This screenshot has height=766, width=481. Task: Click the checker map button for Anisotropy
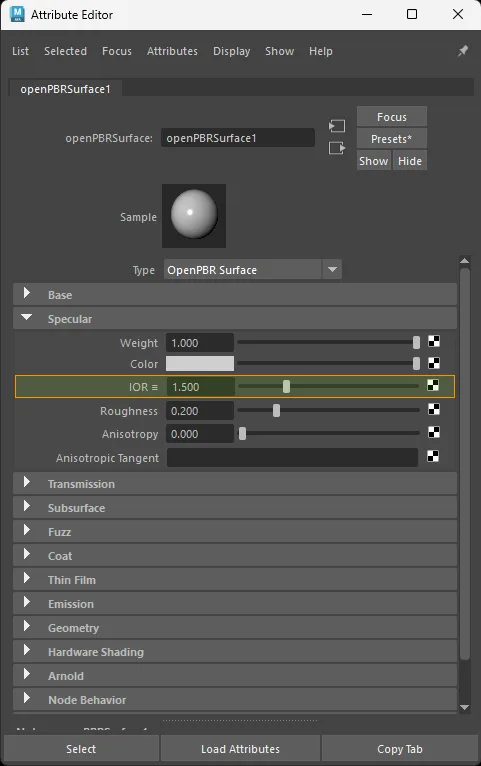[434, 432]
